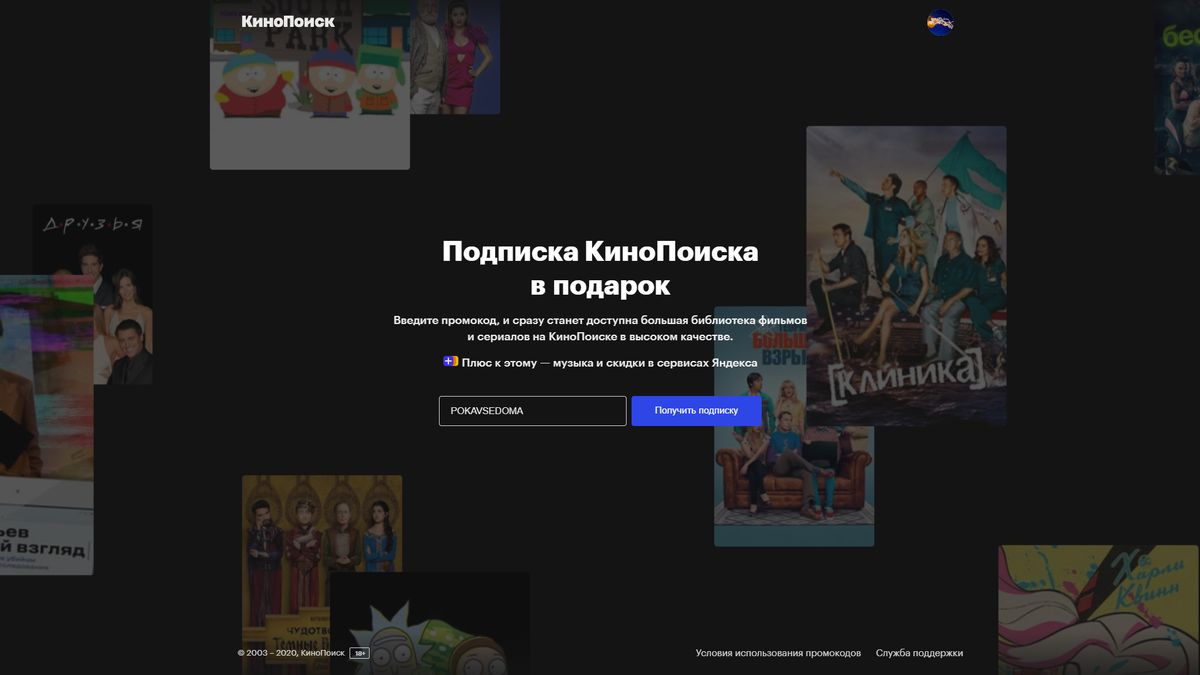Click the Клиника poster
The height and width of the screenshot is (675, 1200).
pos(906,276)
